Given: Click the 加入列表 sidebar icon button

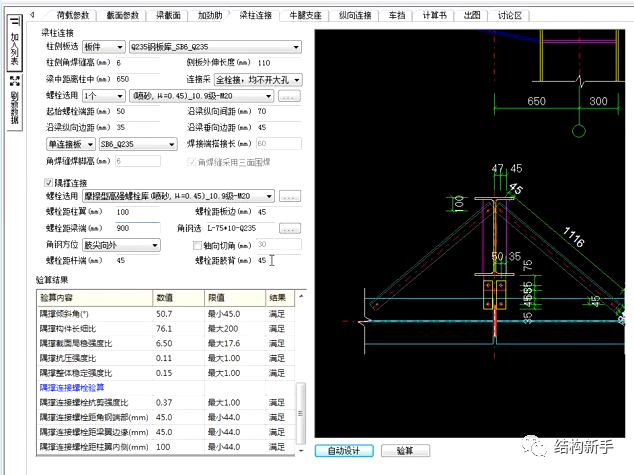Looking at the screenshot, I should [15, 43].
